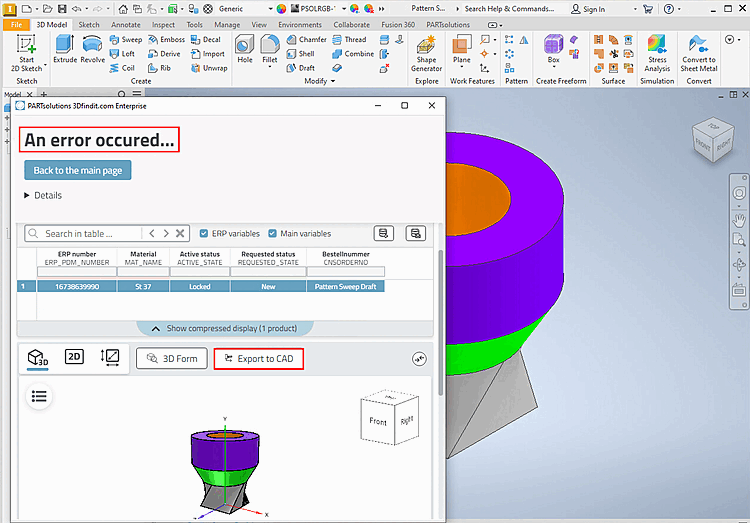Select the Decal tool
The width and height of the screenshot is (750, 523).
(206, 39)
